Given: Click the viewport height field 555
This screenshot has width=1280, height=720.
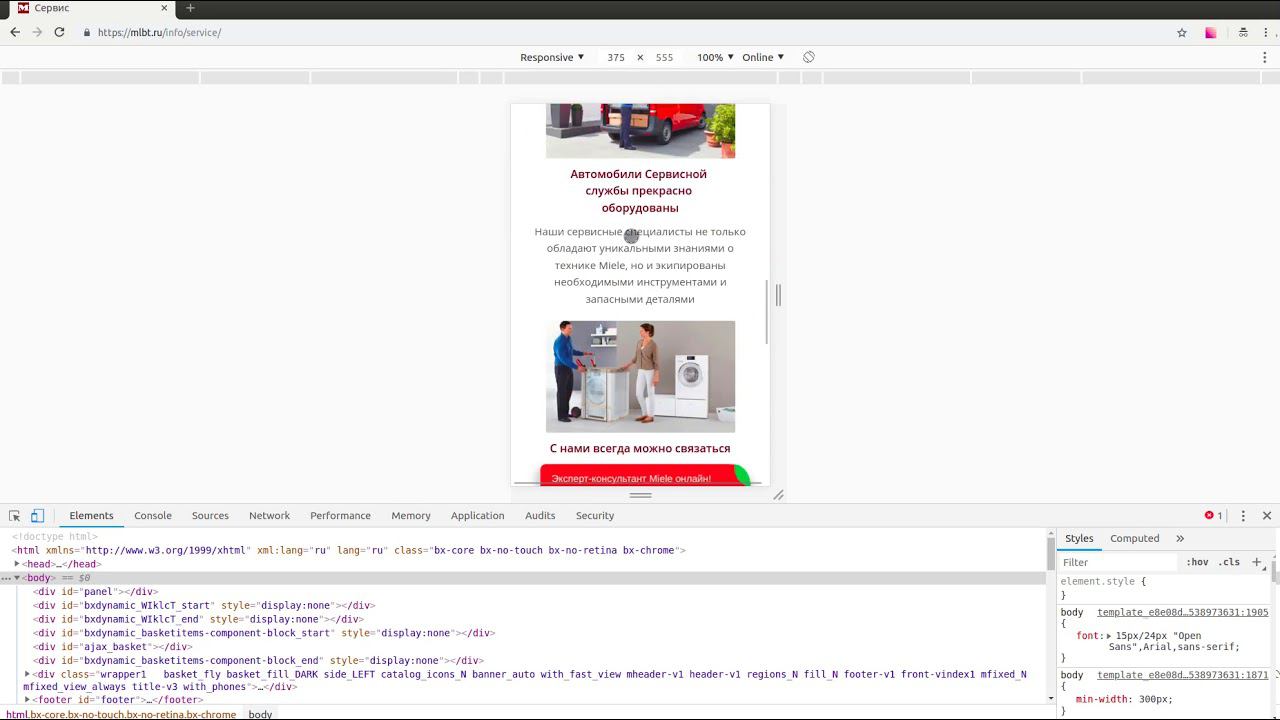Looking at the screenshot, I should coord(664,57).
